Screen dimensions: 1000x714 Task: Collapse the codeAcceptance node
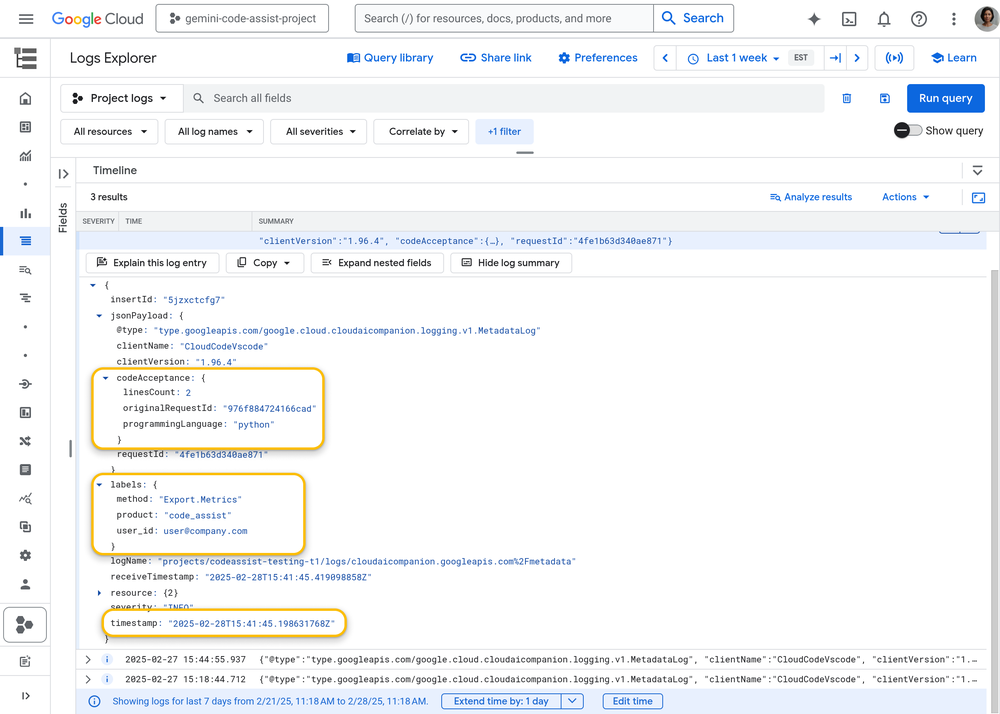click(x=105, y=378)
